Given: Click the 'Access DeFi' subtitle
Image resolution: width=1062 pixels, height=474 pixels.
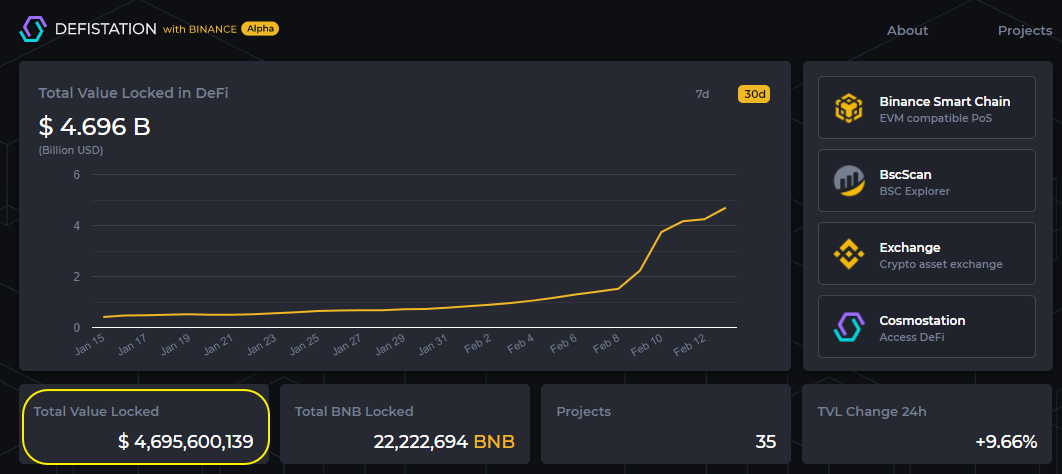Looking at the screenshot, I should (x=912, y=338).
